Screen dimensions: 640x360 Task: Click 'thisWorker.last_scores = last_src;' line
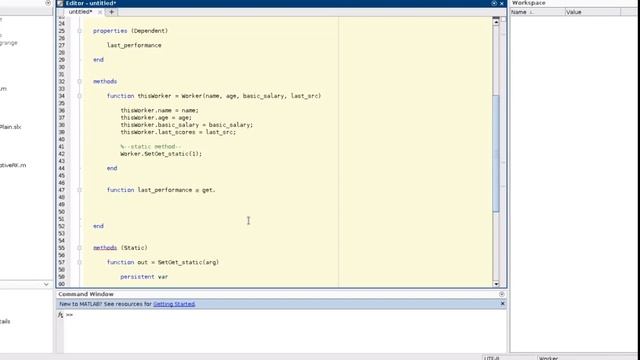178,132
